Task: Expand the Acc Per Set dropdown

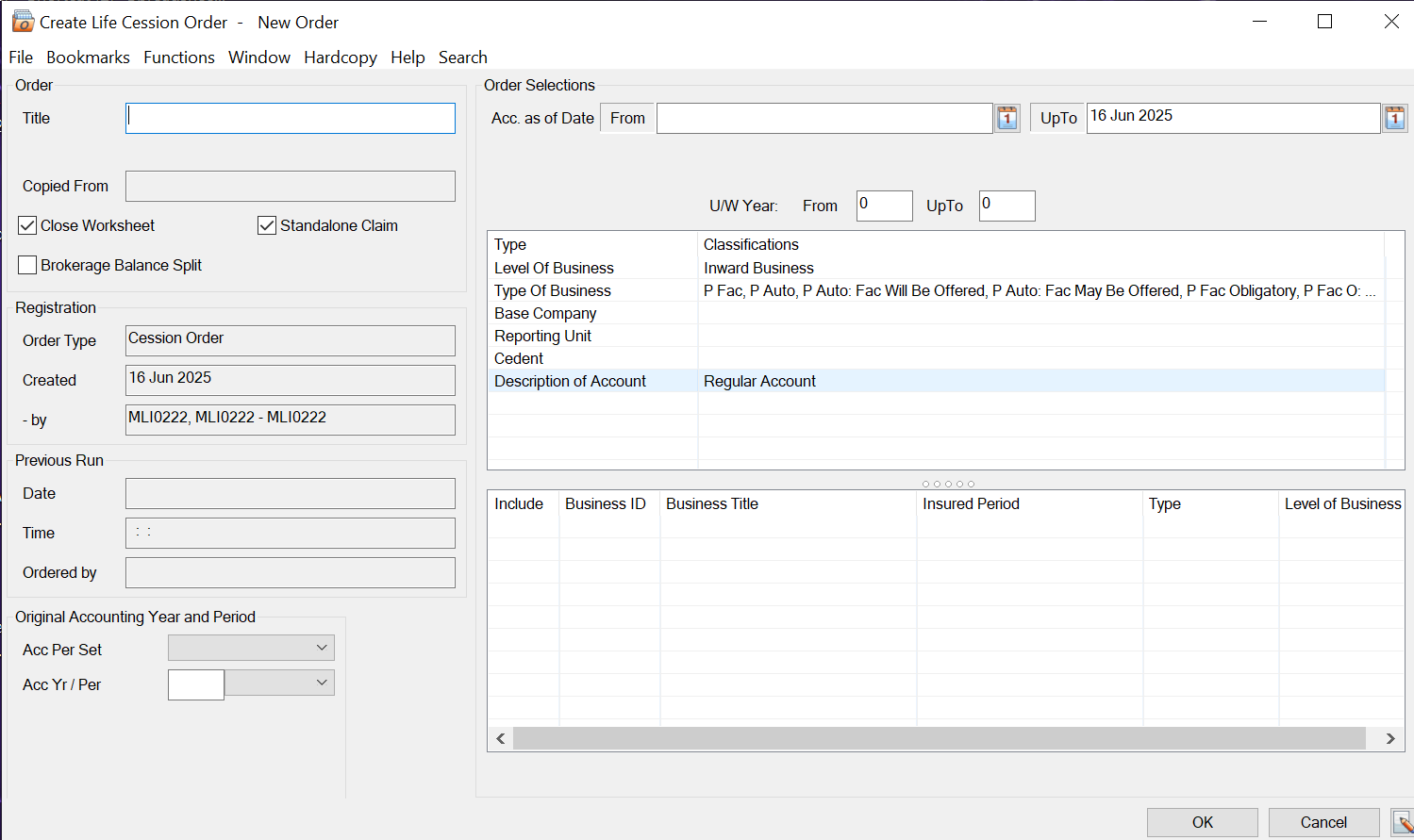Action: point(321,648)
